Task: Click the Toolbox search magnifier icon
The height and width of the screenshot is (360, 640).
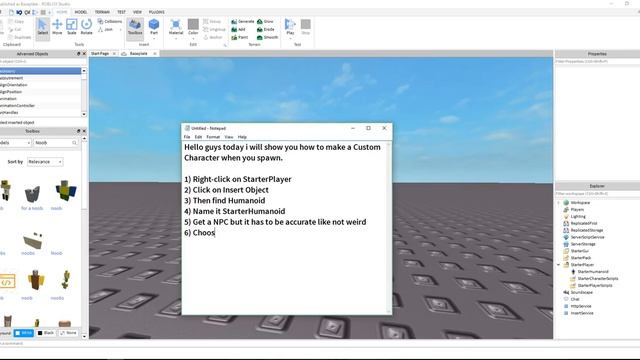Action: [75, 143]
